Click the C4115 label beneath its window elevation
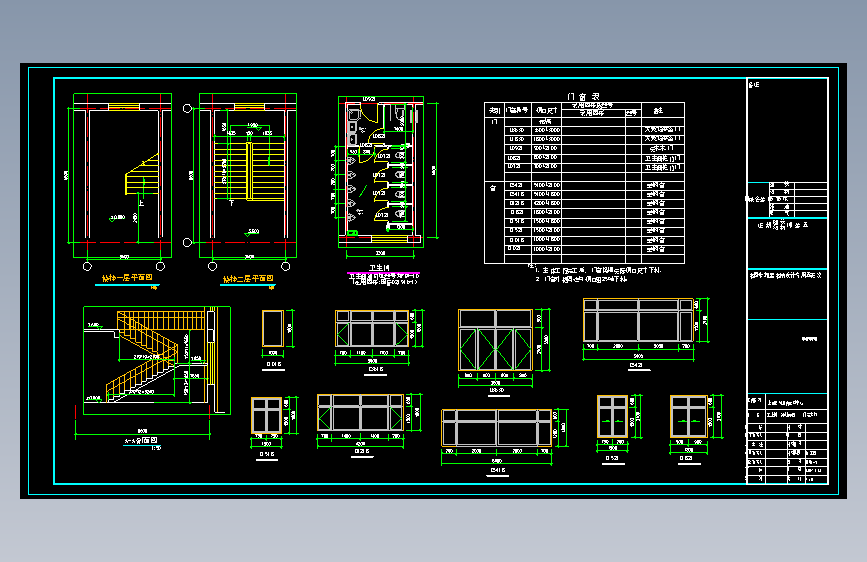Image resolution: width=867 pixels, height=562 pixels. (x=497, y=470)
